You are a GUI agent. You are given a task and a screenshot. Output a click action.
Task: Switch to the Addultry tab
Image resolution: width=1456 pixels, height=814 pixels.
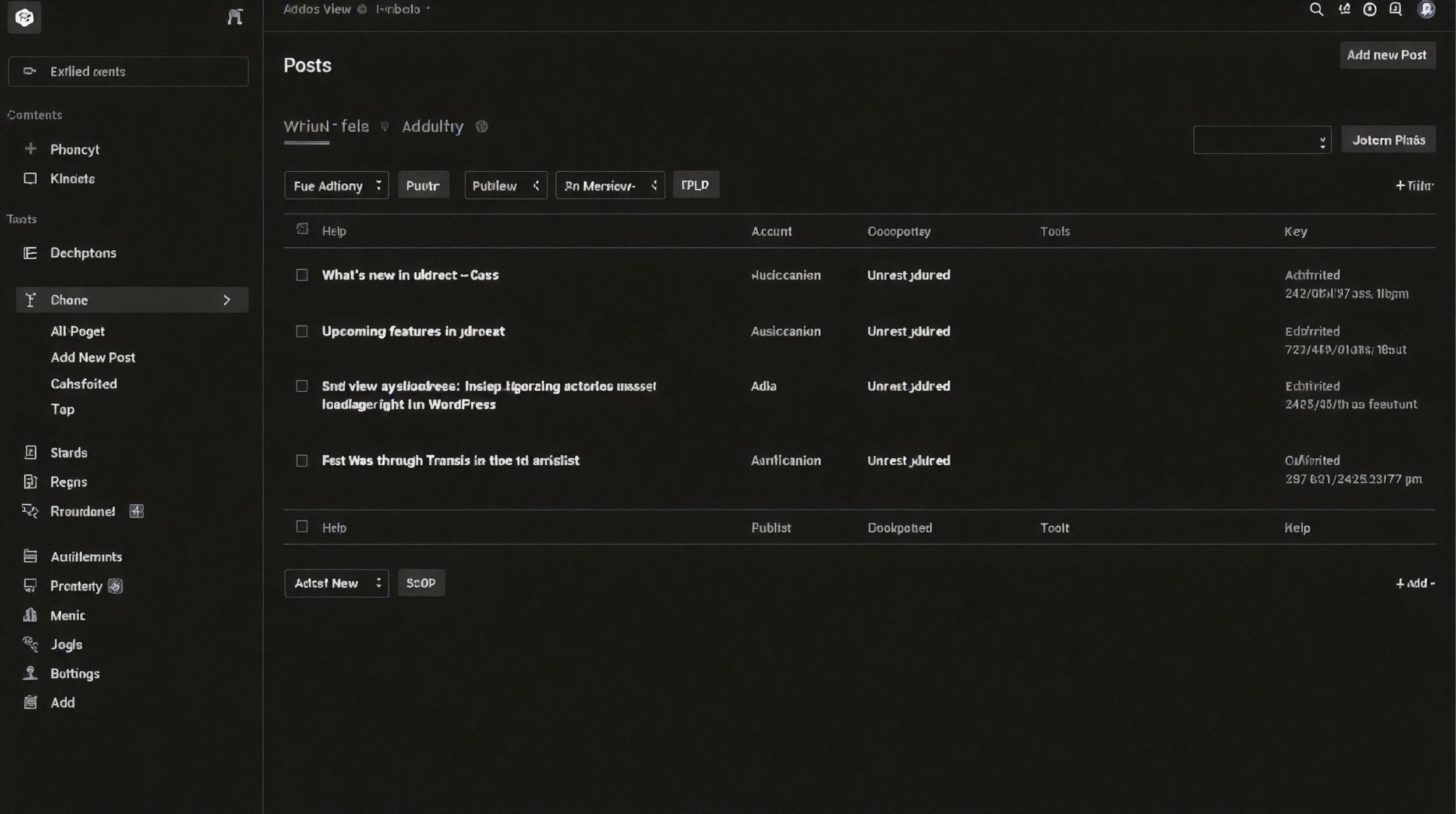(433, 126)
